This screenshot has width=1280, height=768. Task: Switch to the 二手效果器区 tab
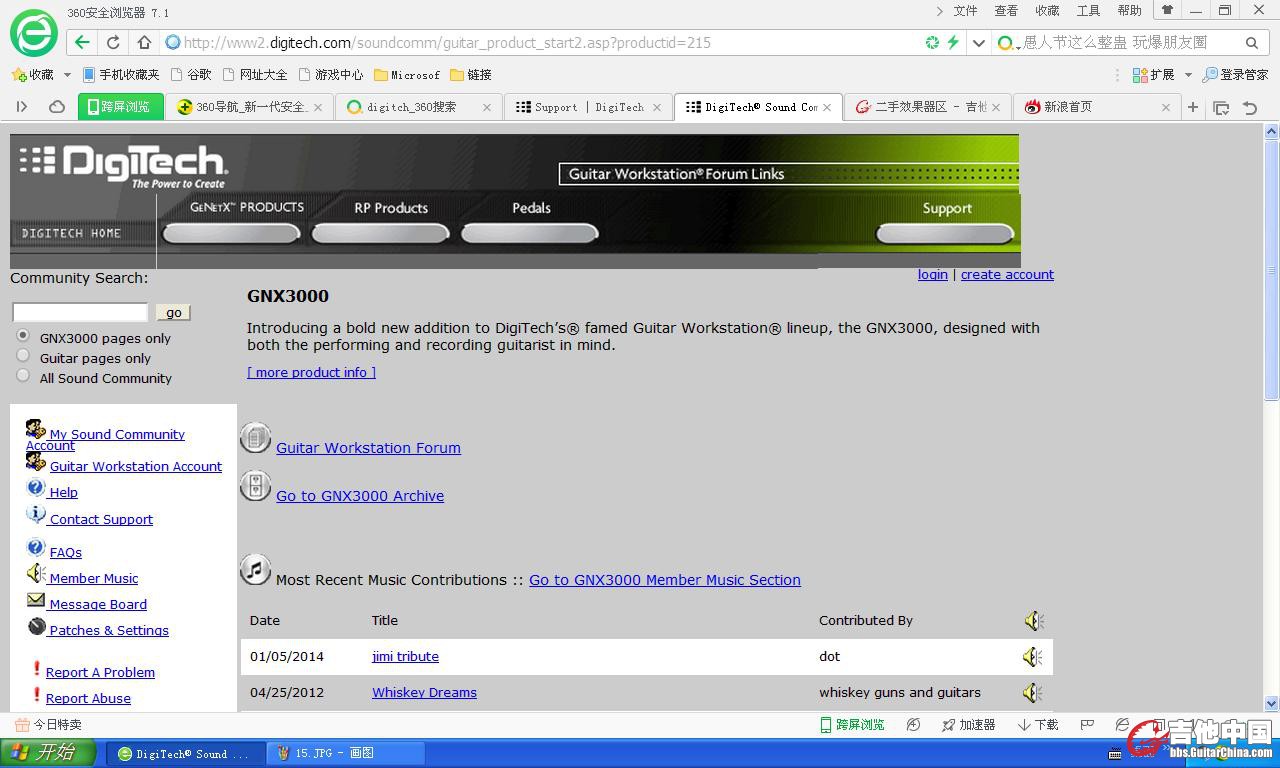[x=927, y=107]
